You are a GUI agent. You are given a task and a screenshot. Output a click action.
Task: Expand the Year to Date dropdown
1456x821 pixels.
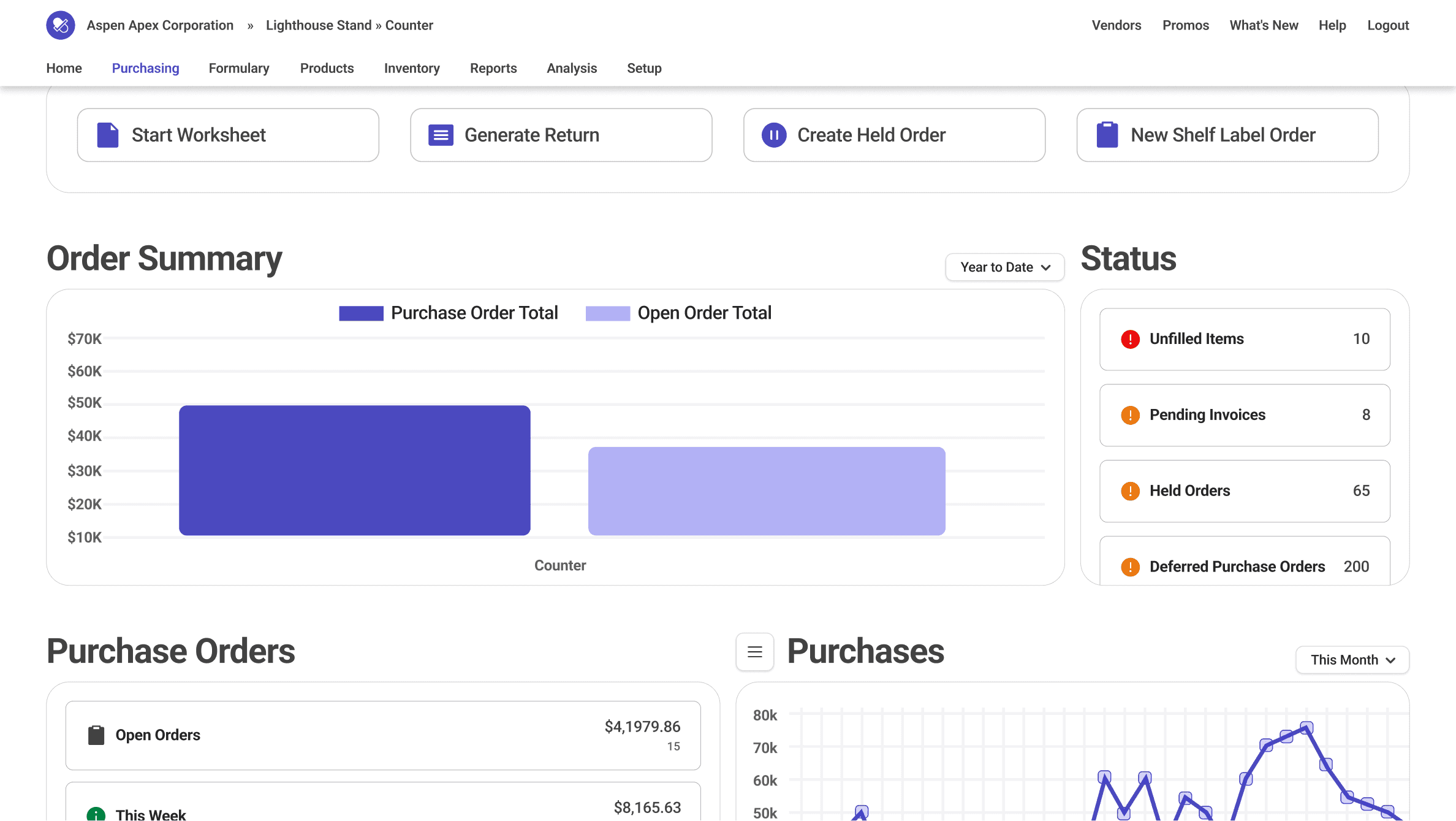coord(1004,267)
